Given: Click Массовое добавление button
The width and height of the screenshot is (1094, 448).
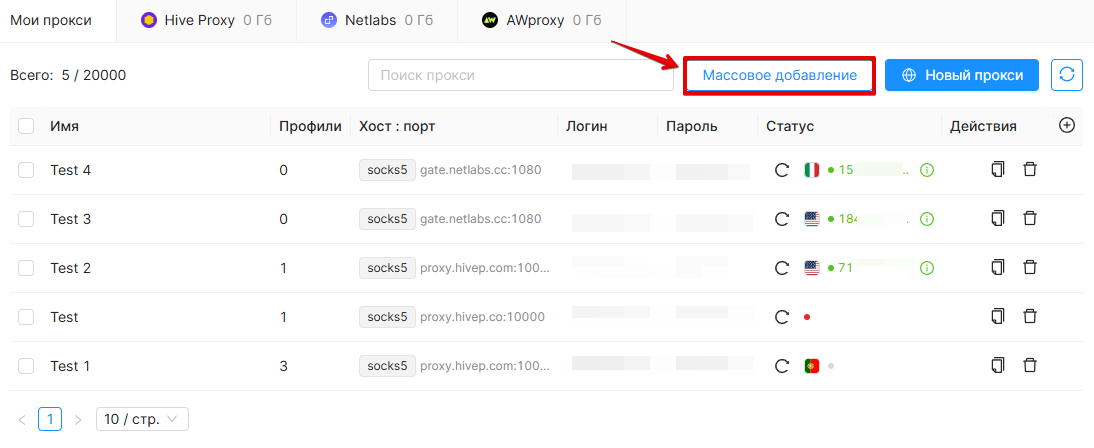Looking at the screenshot, I should [x=779, y=75].
